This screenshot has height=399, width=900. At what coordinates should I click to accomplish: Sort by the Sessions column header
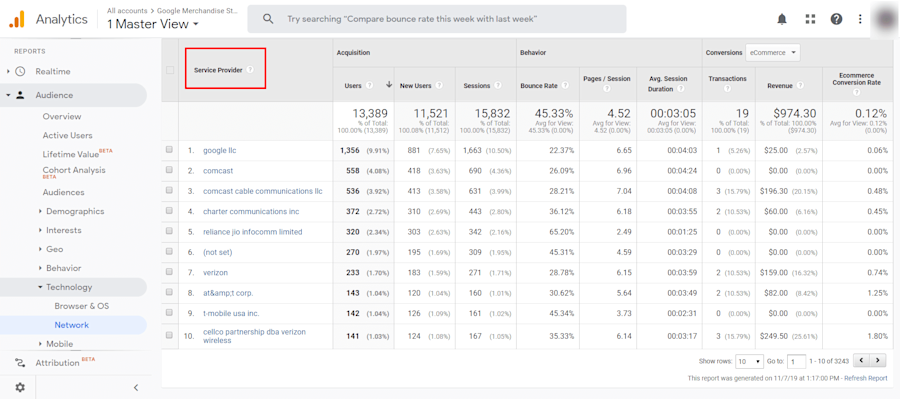pos(476,86)
